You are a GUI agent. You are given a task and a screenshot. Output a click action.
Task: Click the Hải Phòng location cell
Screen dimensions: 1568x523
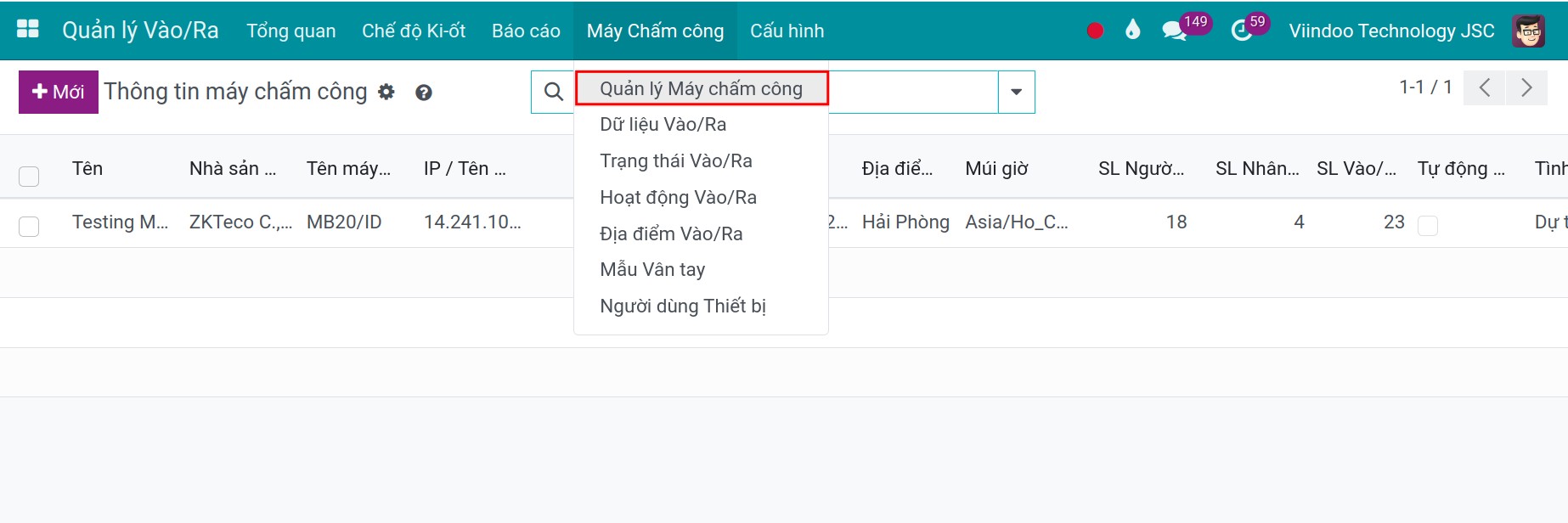point(905,222)
